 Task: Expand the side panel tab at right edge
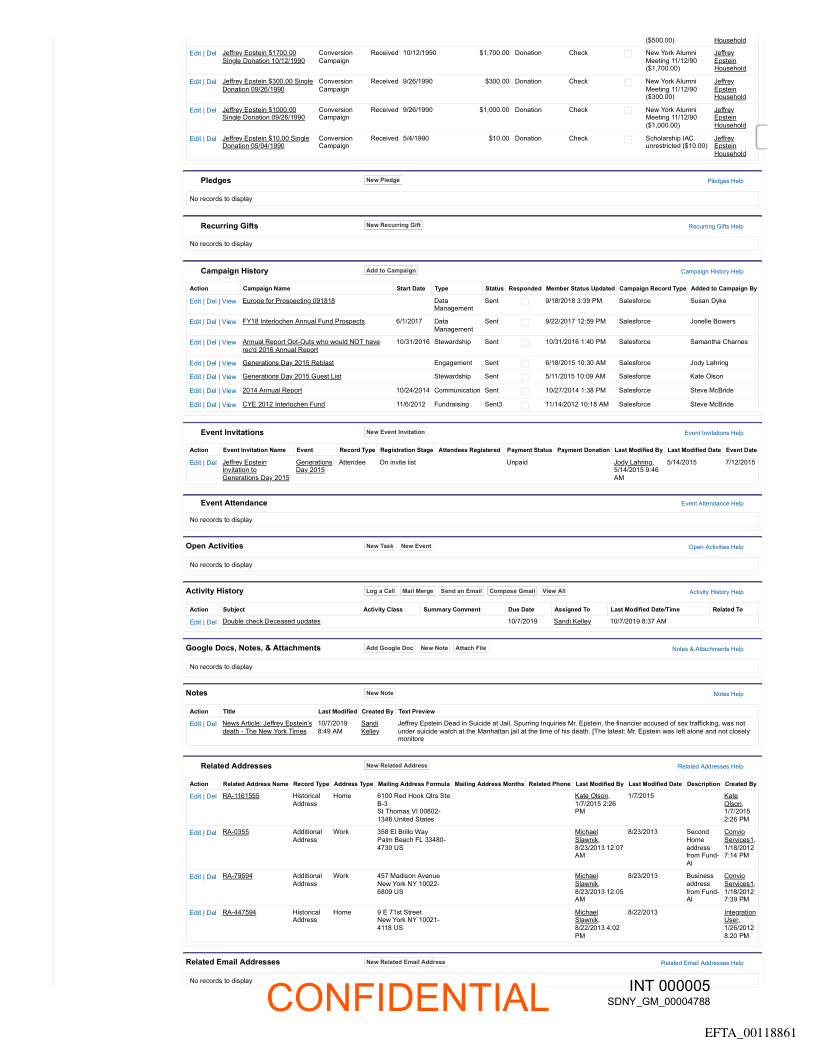click(762, 137)
